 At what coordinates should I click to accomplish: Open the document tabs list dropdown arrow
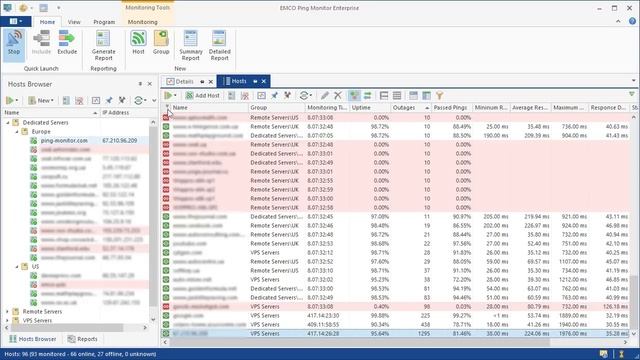tap(633, 81)
